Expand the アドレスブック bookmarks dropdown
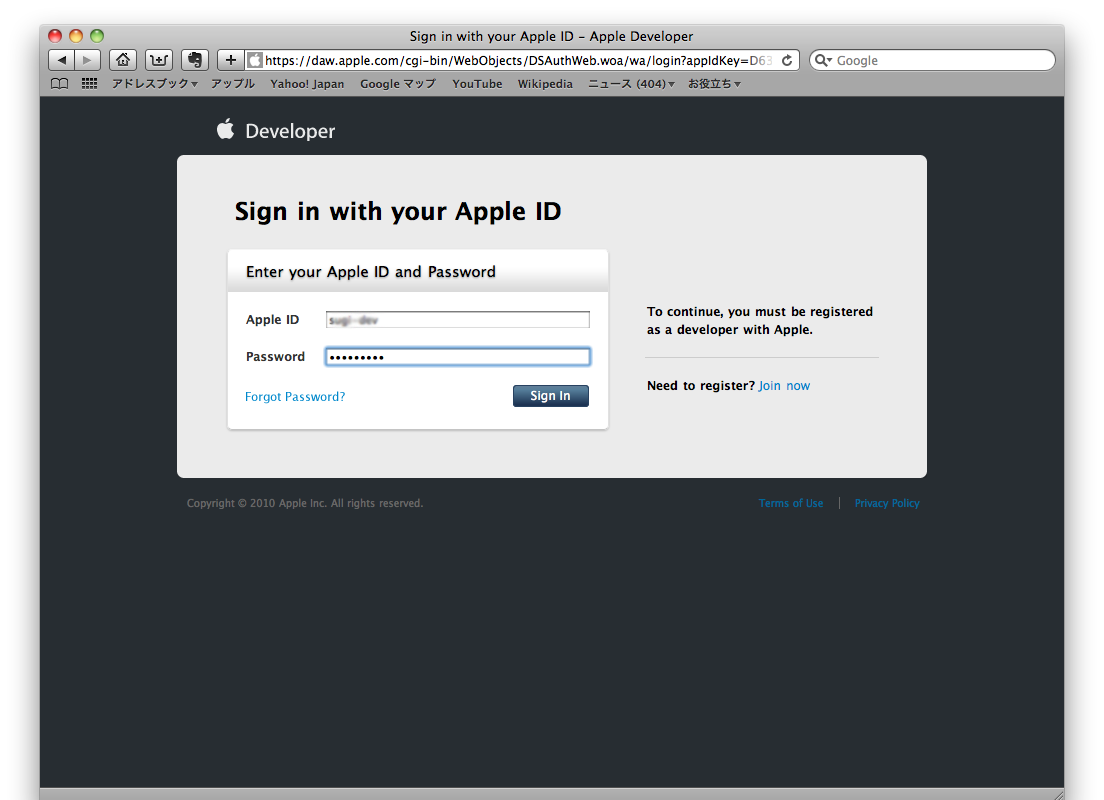Image resolution: width=1104 pixels, height=800 pixels. [x=154, y=84]
